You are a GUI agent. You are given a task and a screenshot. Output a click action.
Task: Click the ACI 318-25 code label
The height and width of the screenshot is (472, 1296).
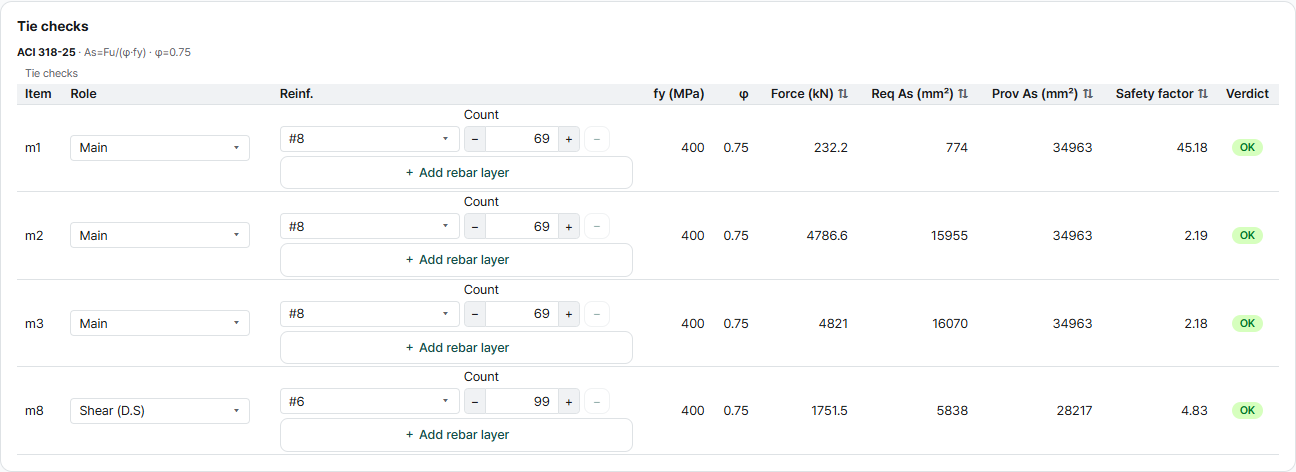coord(46,52)
